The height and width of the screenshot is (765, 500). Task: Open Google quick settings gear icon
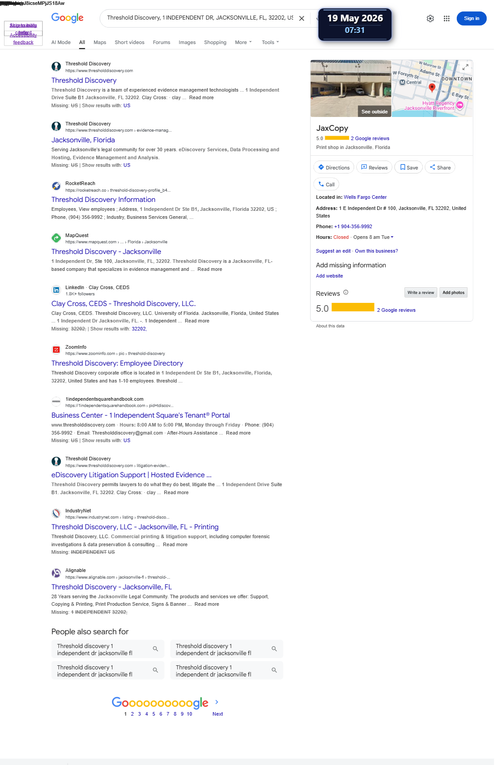click(x=430, y=19)
